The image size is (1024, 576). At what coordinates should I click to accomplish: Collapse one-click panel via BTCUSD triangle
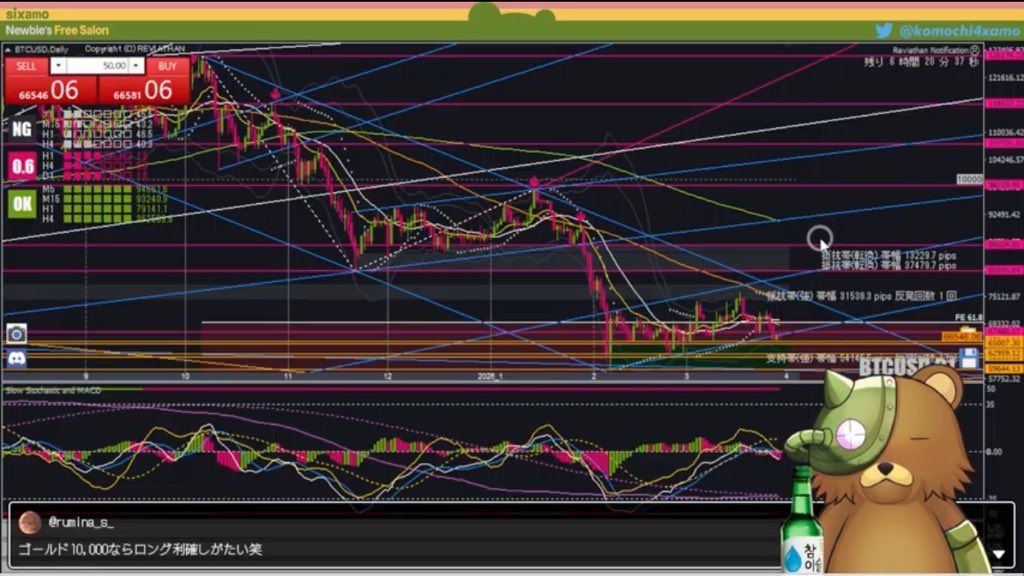(8, 49)
